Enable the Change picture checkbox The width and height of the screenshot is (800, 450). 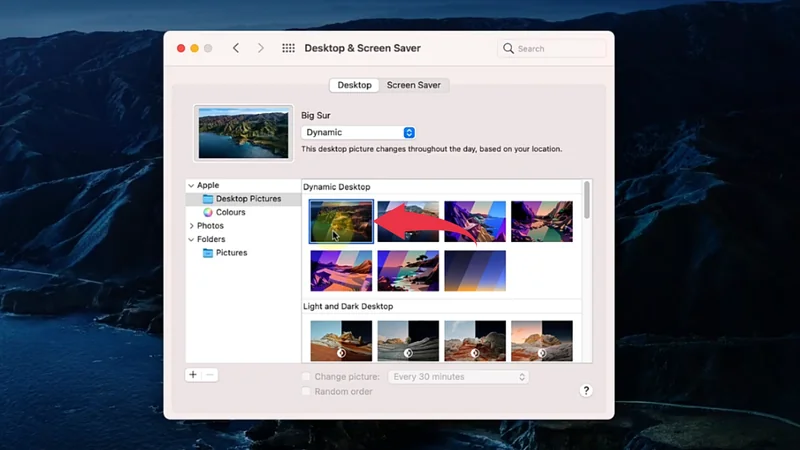click(307, 377)
